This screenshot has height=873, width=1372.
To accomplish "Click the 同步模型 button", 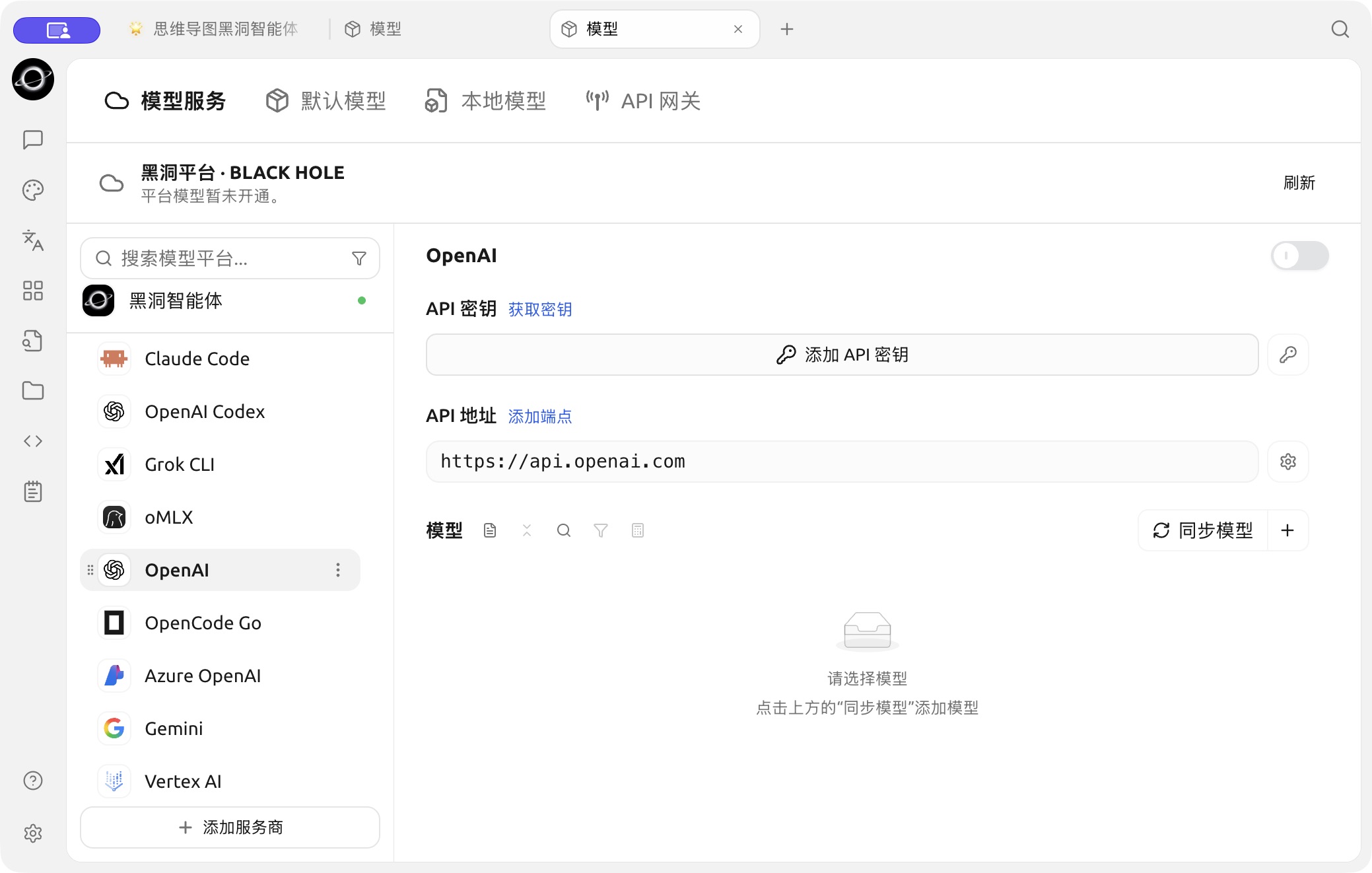I will tap(1203, 530).
